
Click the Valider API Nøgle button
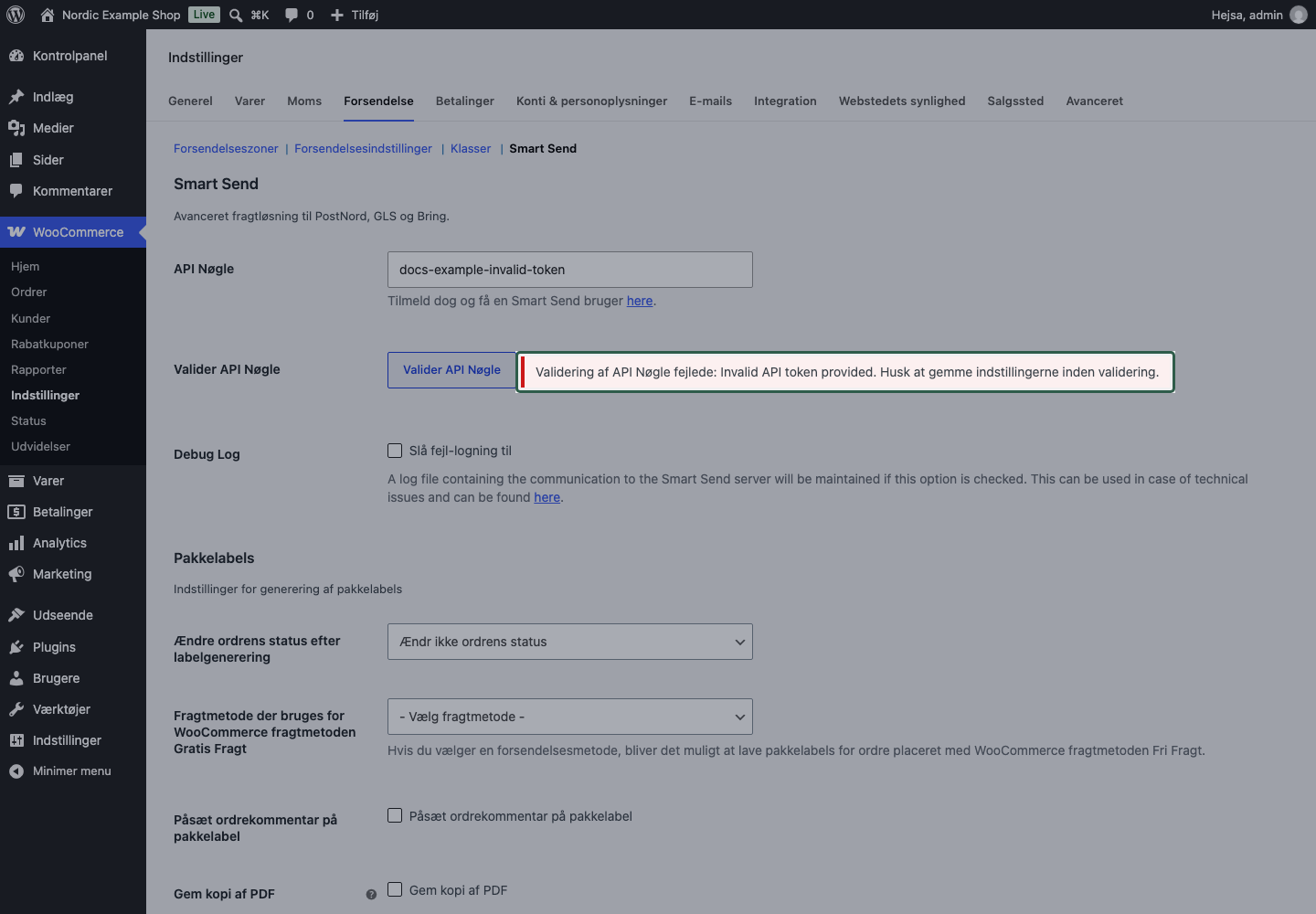pyautogui.click(x=451, y=370)
